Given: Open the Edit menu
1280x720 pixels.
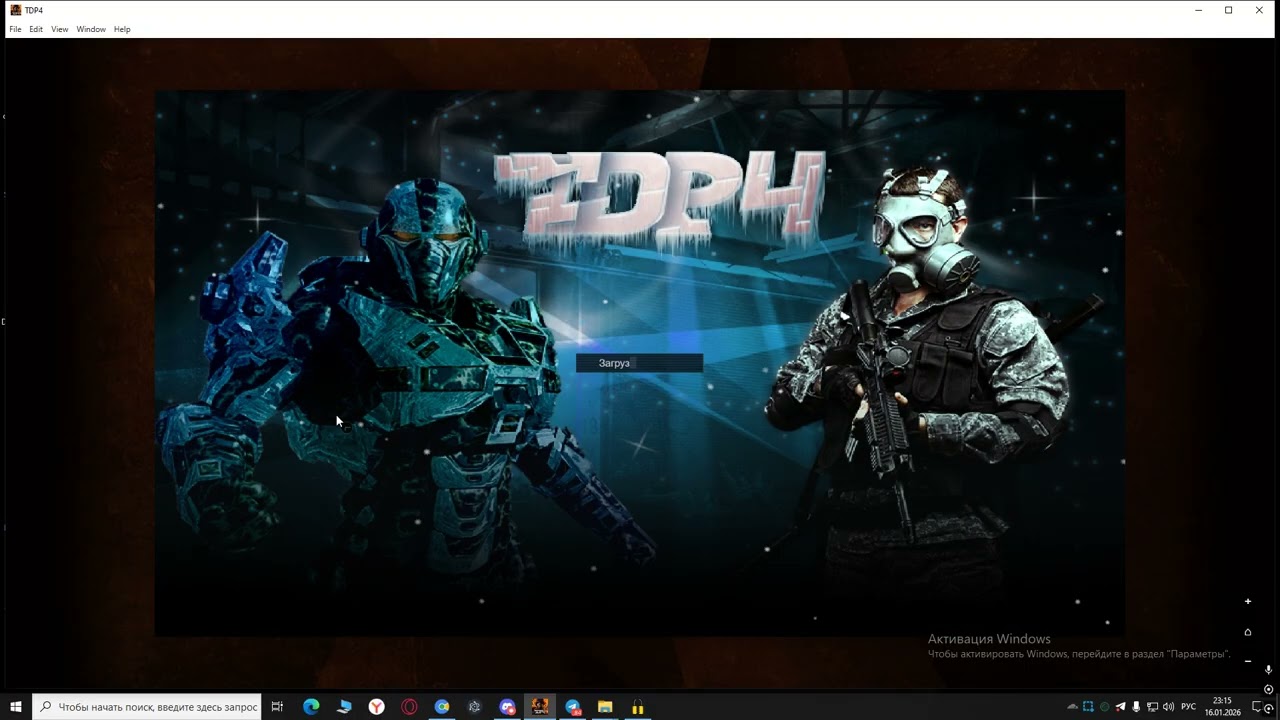Looking at the screenshot, I should tap(36, 29).
